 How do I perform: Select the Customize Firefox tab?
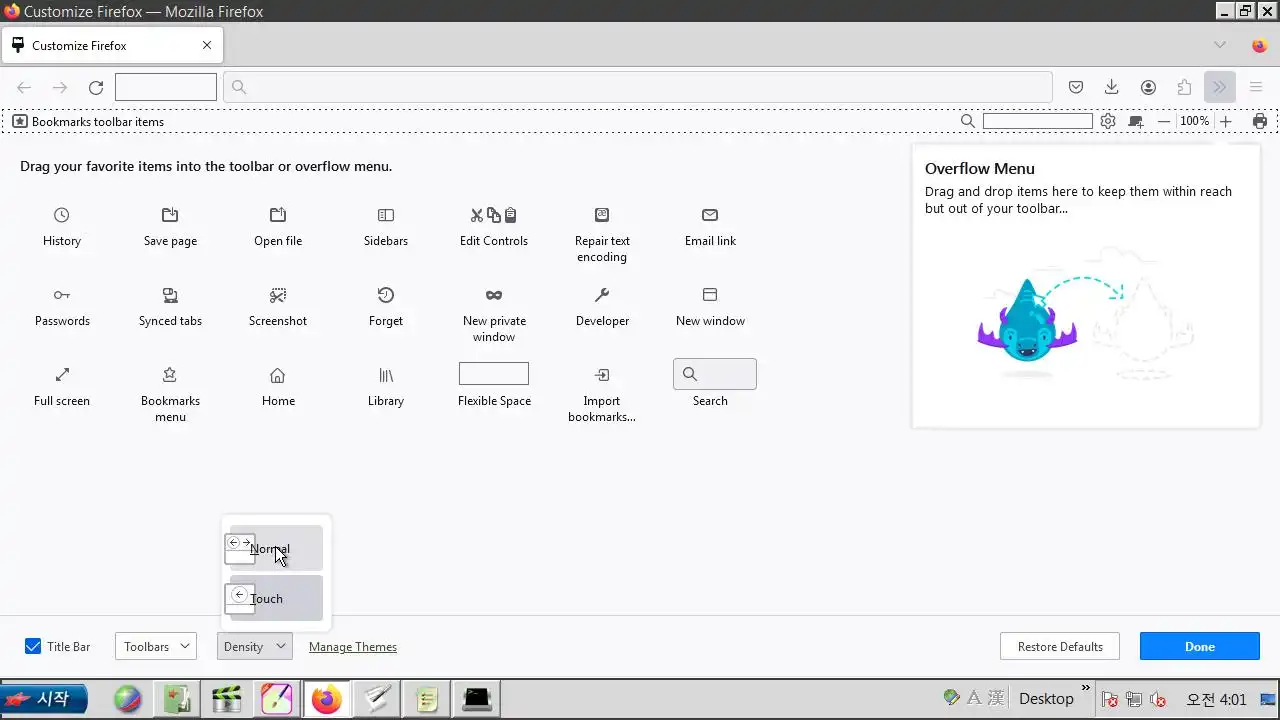click(113, 45)
